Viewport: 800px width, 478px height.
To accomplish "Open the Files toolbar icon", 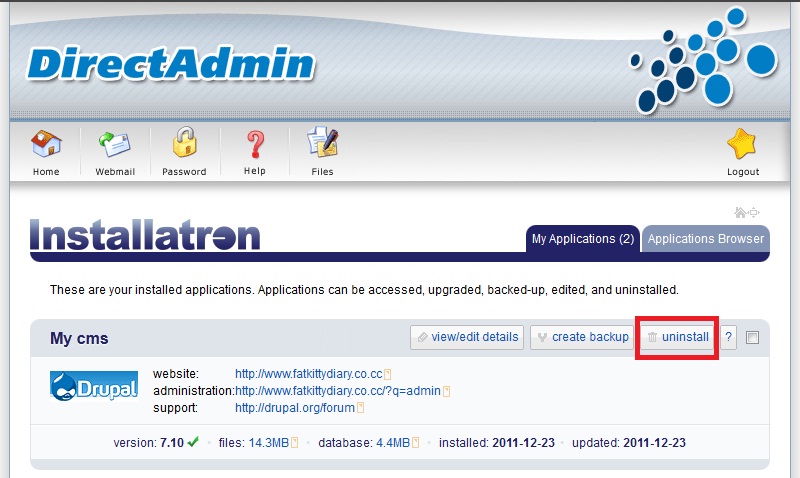I will pyautogui.click(x=322, y=142).
